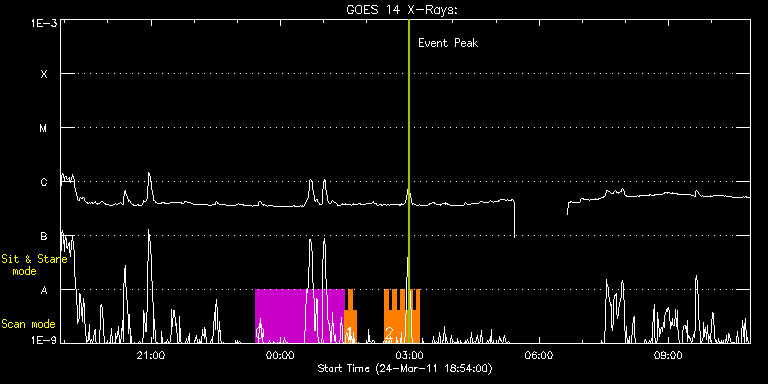This screenshot has width=768, height=384.
Task: Click the magenta observation block labeled 0
Action: (300, 316)
